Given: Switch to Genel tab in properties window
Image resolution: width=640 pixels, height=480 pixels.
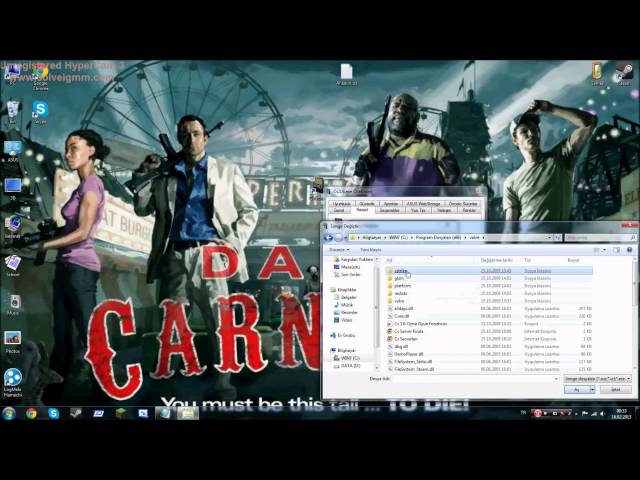Looking at the screenshot, I should 340,211.
